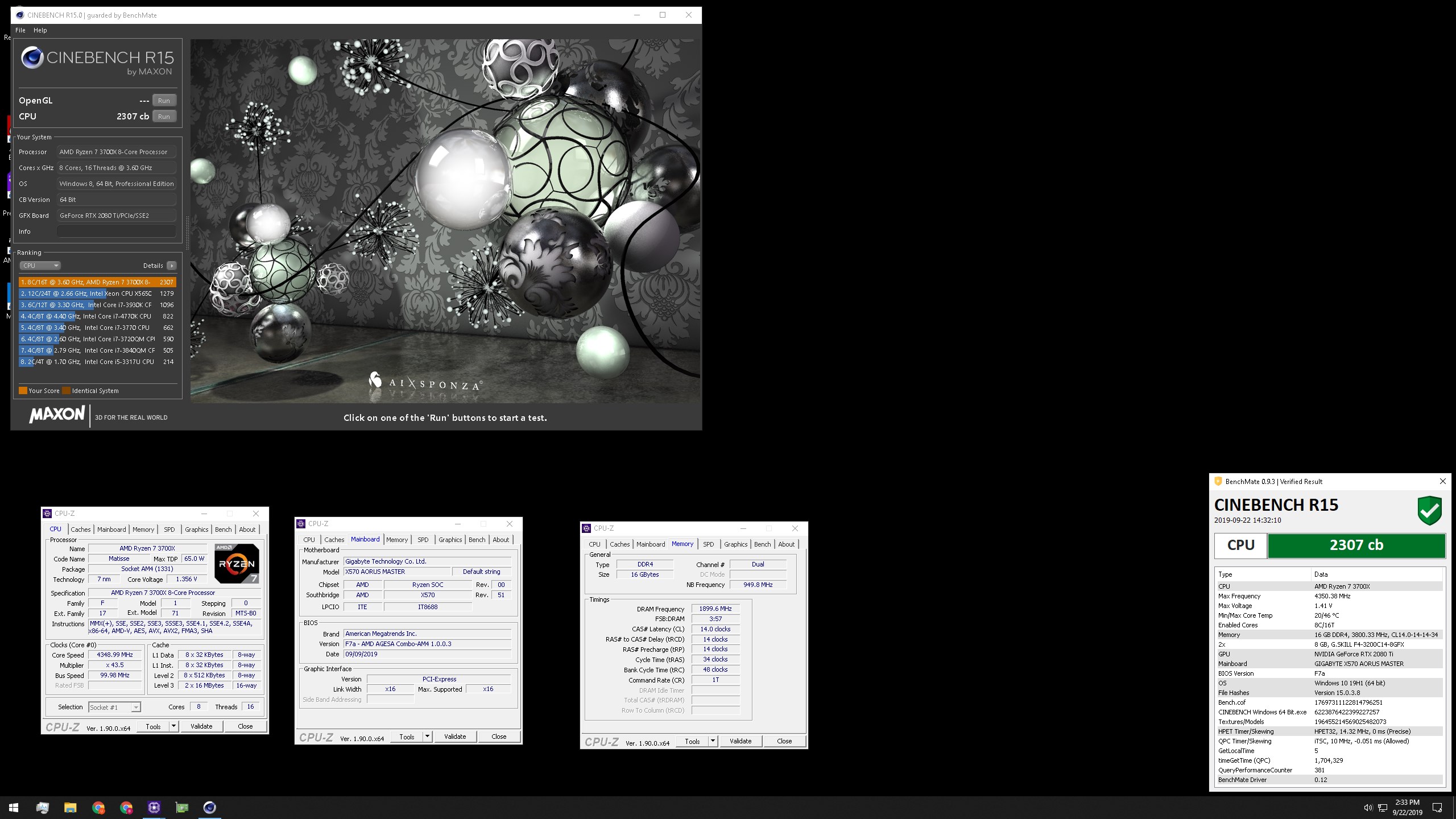Select ranking row Intel Core i7-3840QM
The image size is (1456, 819).
[97, 350]
